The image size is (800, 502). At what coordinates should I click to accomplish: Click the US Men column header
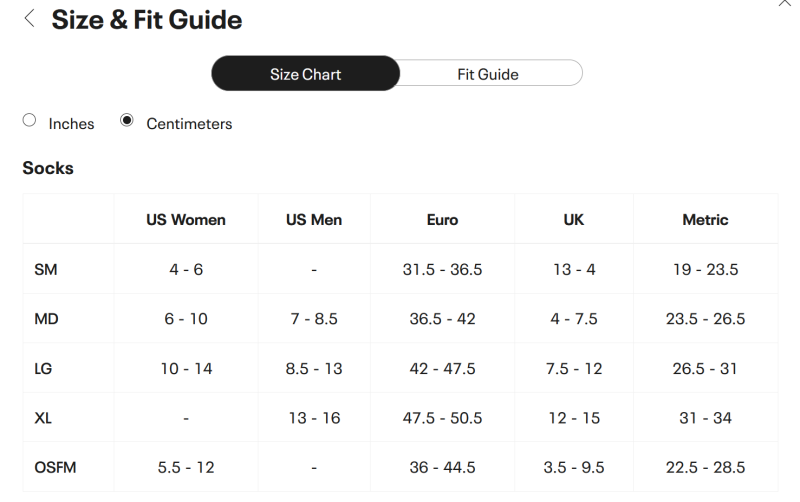pyautogui.click(x=313, y=219)
